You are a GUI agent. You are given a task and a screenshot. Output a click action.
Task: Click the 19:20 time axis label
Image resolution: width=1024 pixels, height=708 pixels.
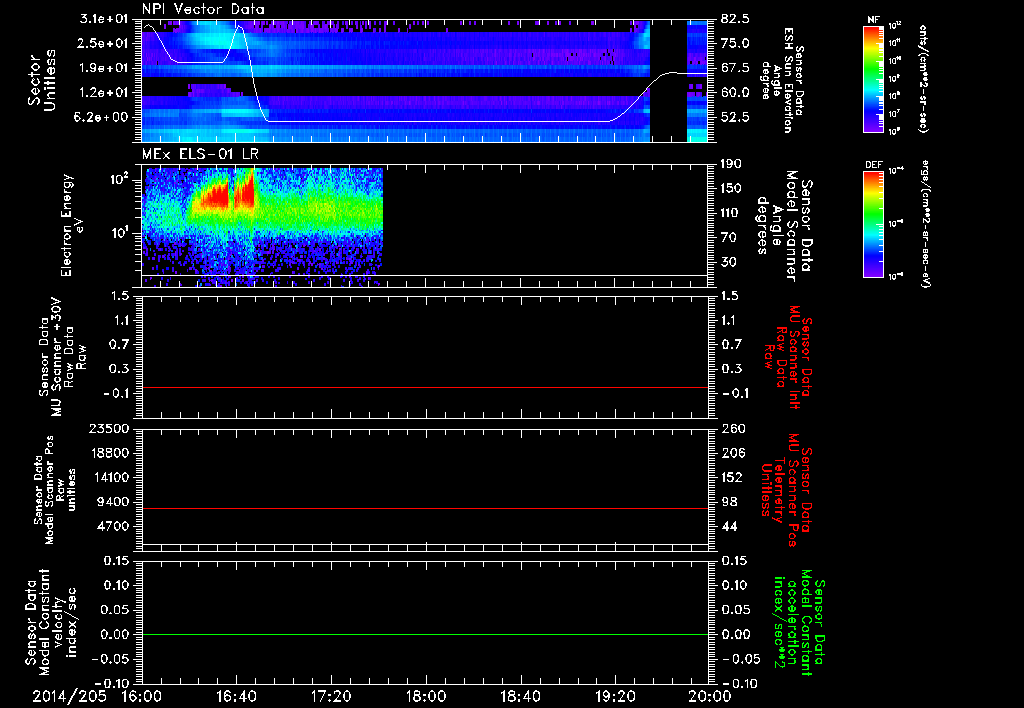point(615,696)
